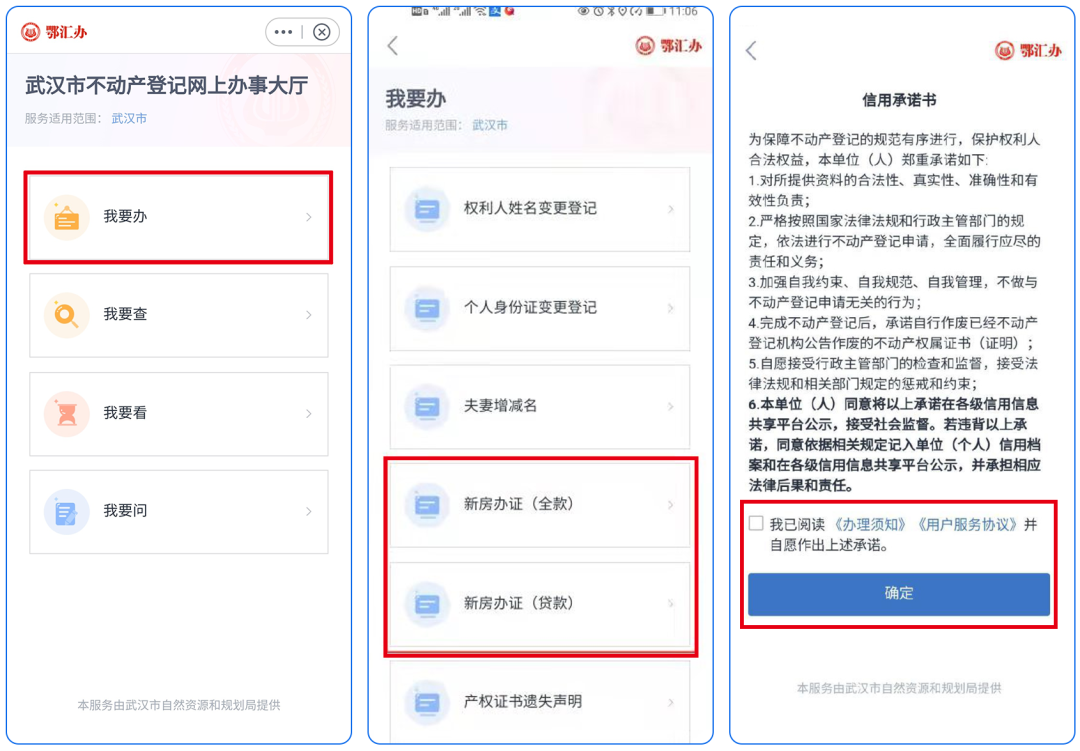
Task: Open the 《用户服务协议》 link
Action: 966,524
